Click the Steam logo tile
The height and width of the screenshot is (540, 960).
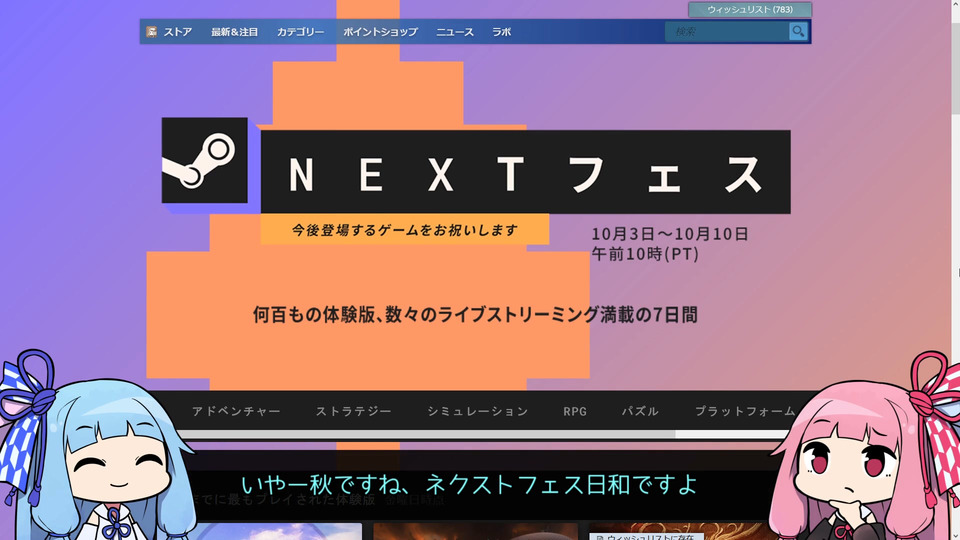tap(204, 160)
